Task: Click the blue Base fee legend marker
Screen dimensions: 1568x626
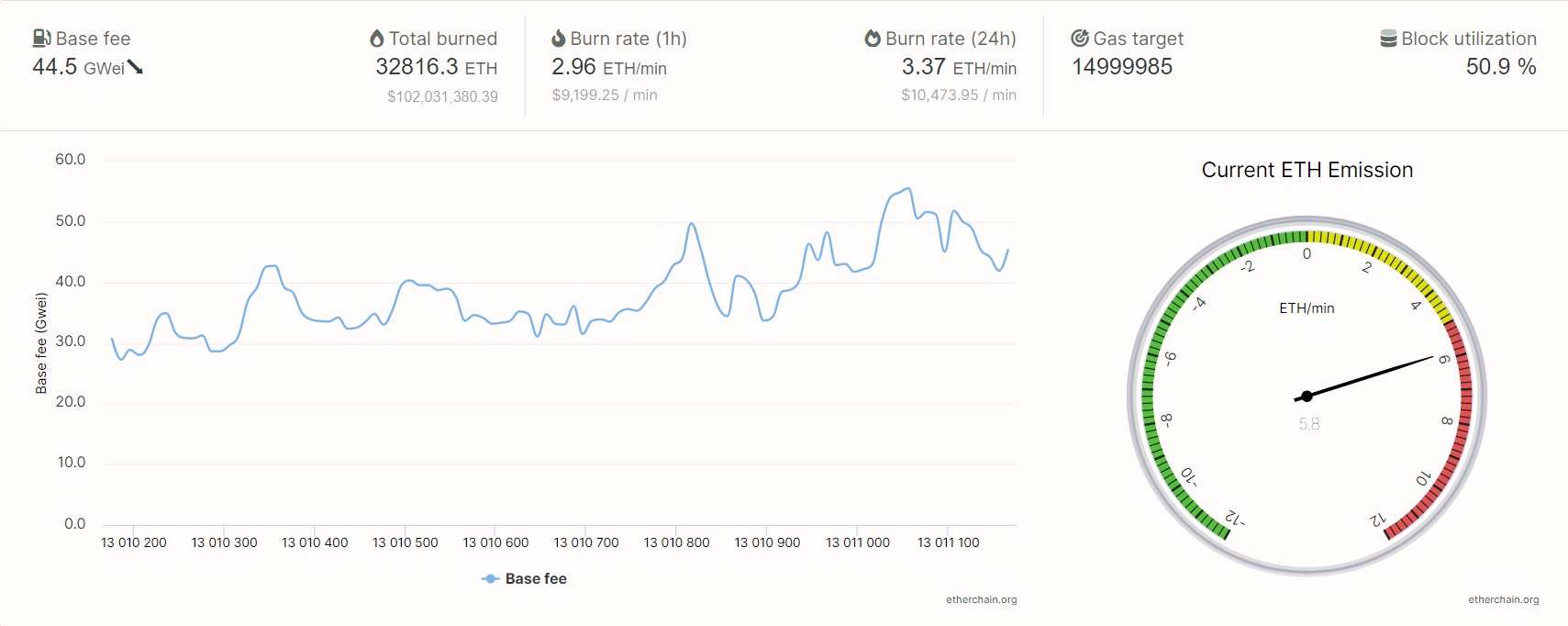Action: [490, 578]
